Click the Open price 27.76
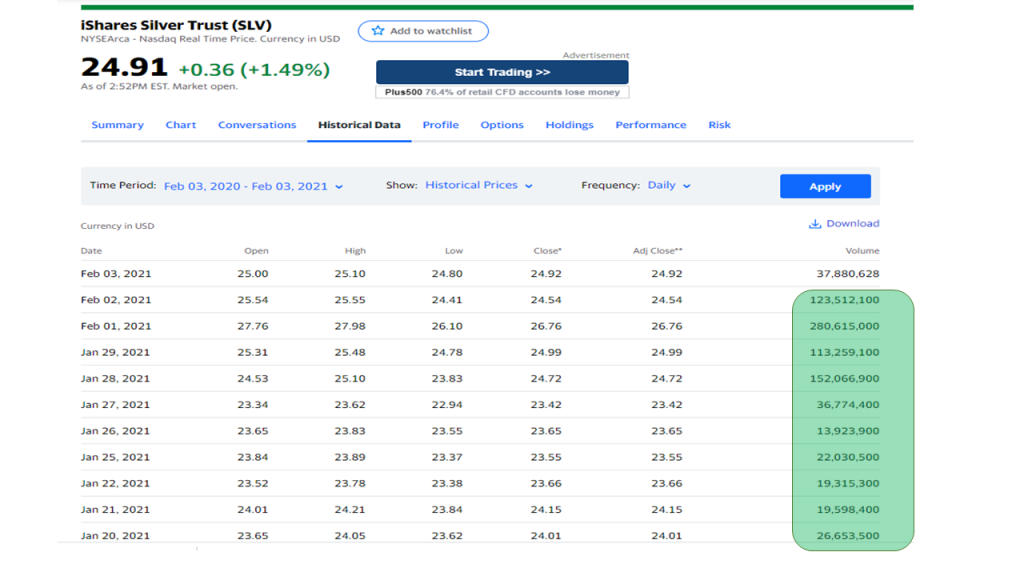Viewport: 1024px width, 576px height. pos(253,326)
